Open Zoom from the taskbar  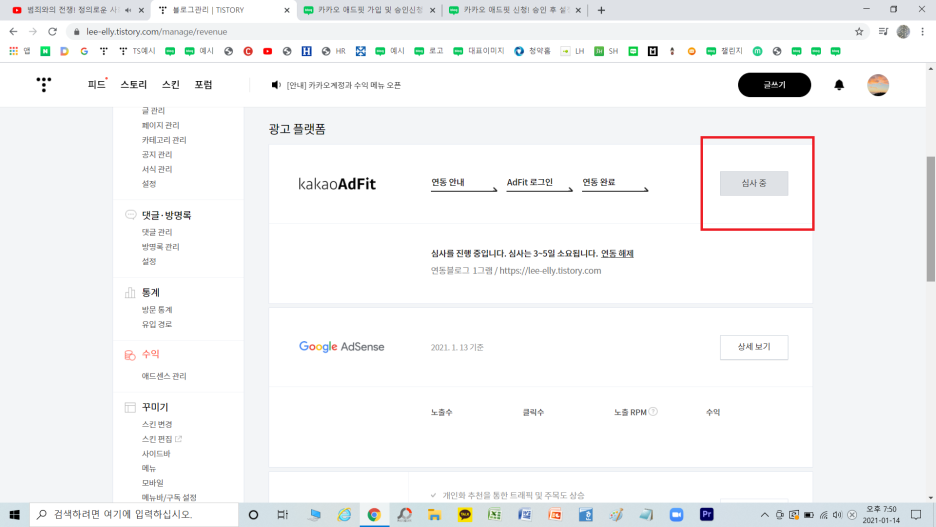(x=676, y=514)
